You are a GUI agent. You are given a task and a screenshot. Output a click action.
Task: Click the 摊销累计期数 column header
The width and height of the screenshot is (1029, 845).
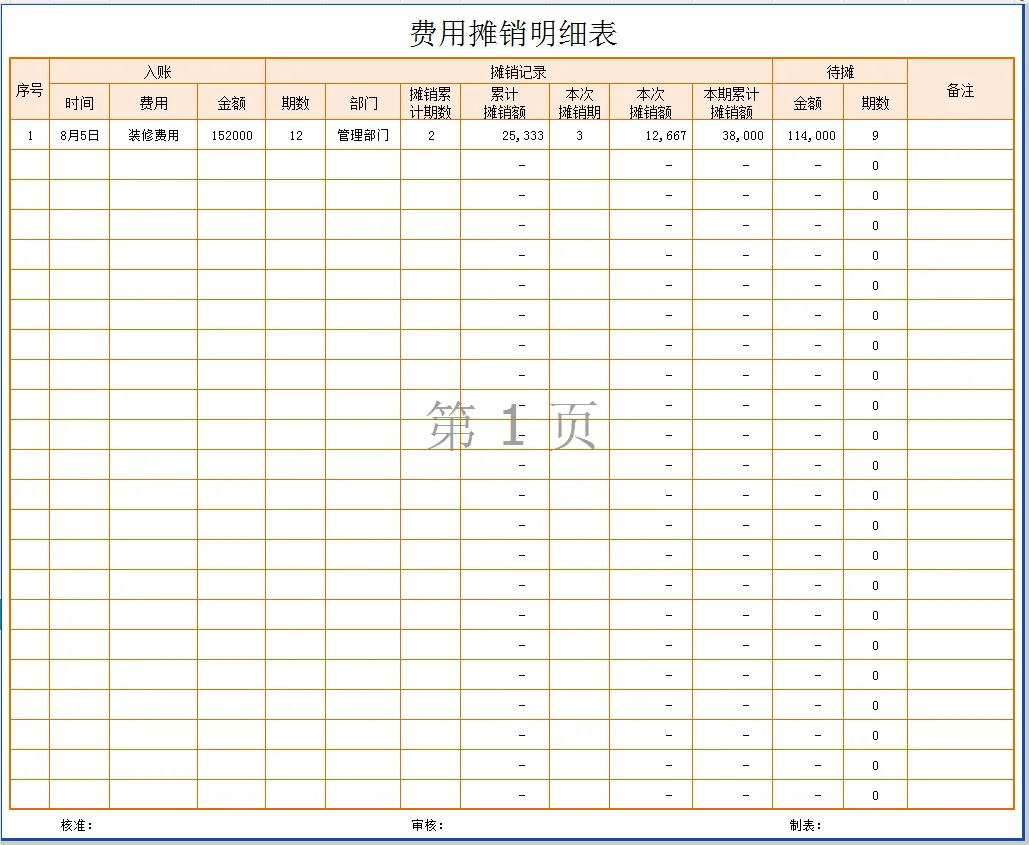[430, 102]
